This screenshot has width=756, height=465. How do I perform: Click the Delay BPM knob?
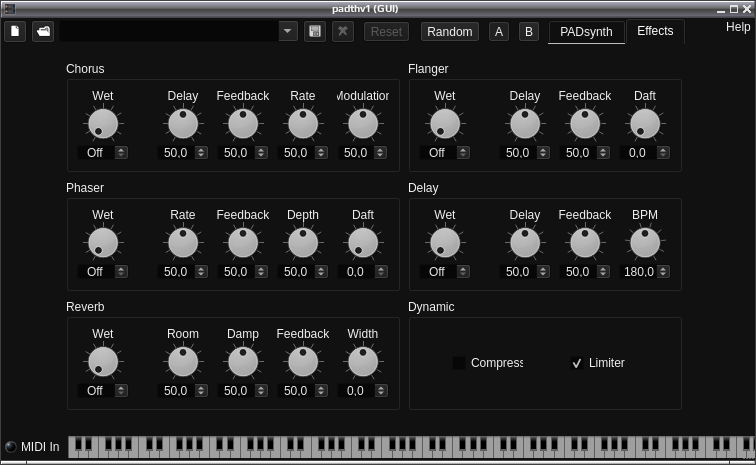[x=645, y=243]
